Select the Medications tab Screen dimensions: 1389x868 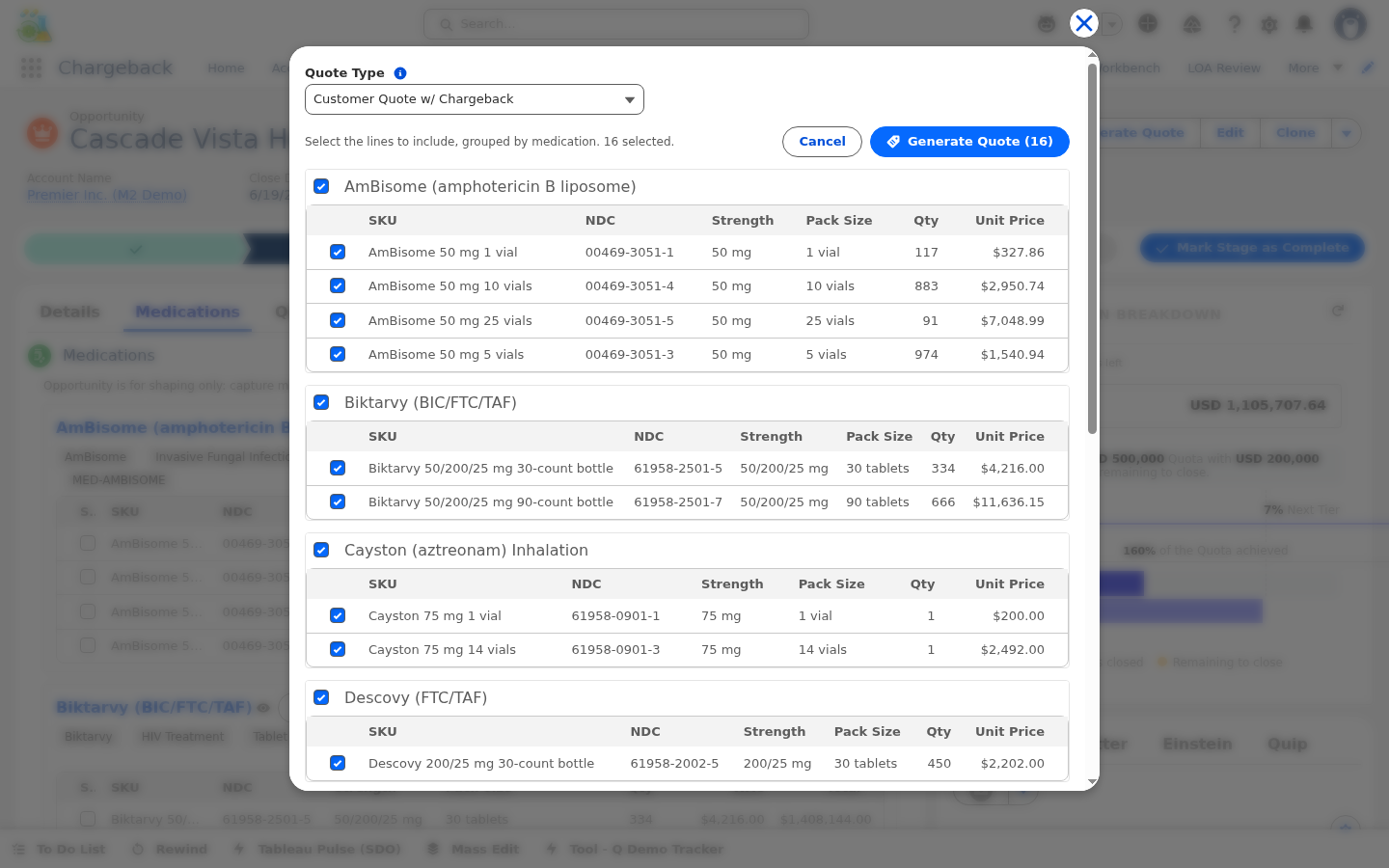click(187, 312)
